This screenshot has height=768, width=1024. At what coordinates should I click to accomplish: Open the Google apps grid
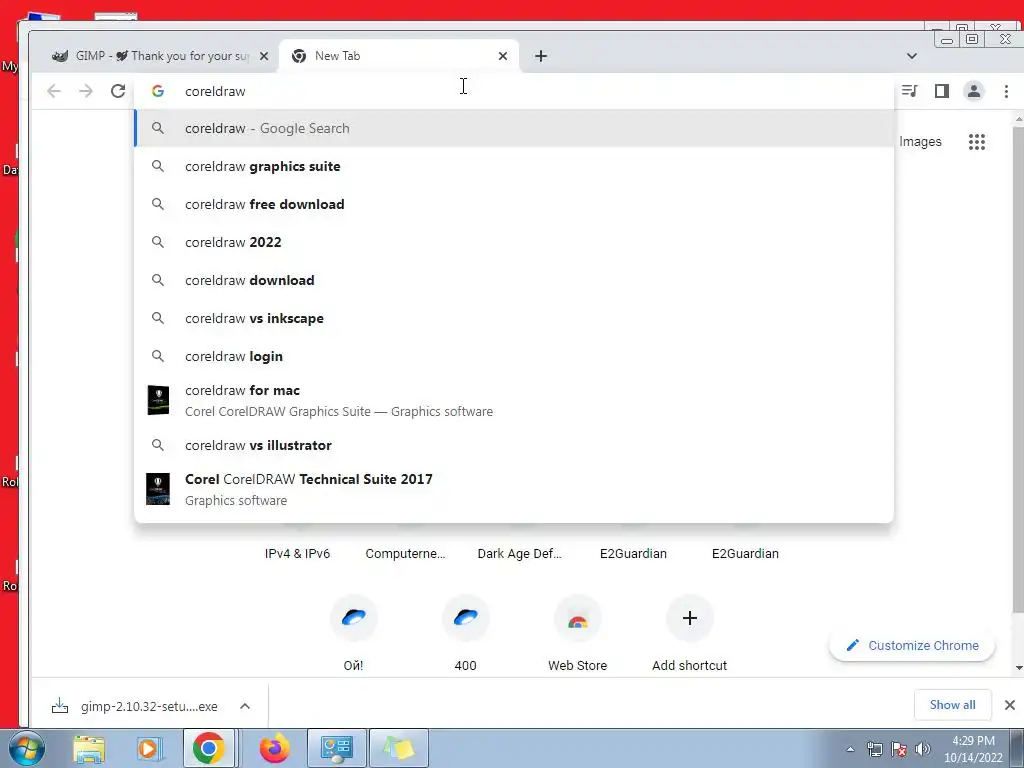point(977,142)
